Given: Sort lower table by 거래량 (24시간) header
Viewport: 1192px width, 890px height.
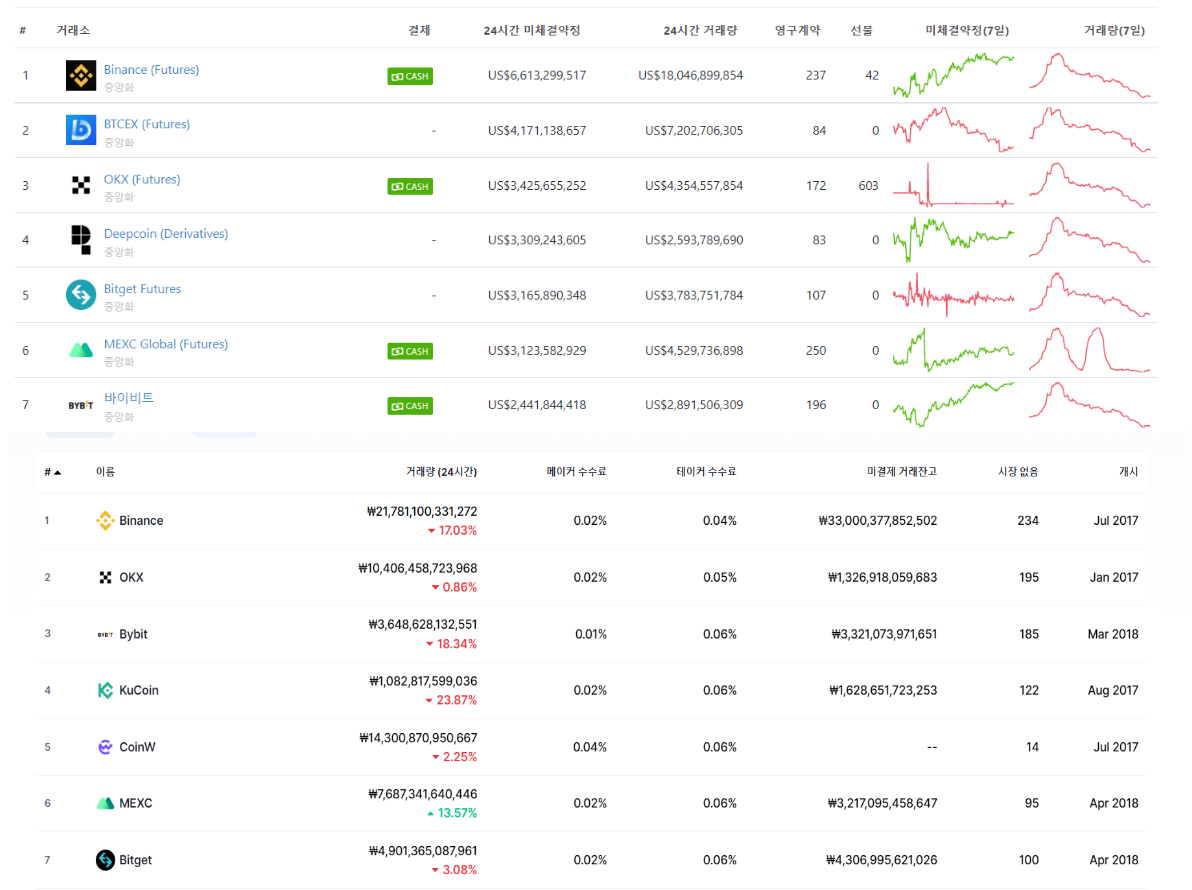Looking at the screenshot, I should click(x=441, y=472).
